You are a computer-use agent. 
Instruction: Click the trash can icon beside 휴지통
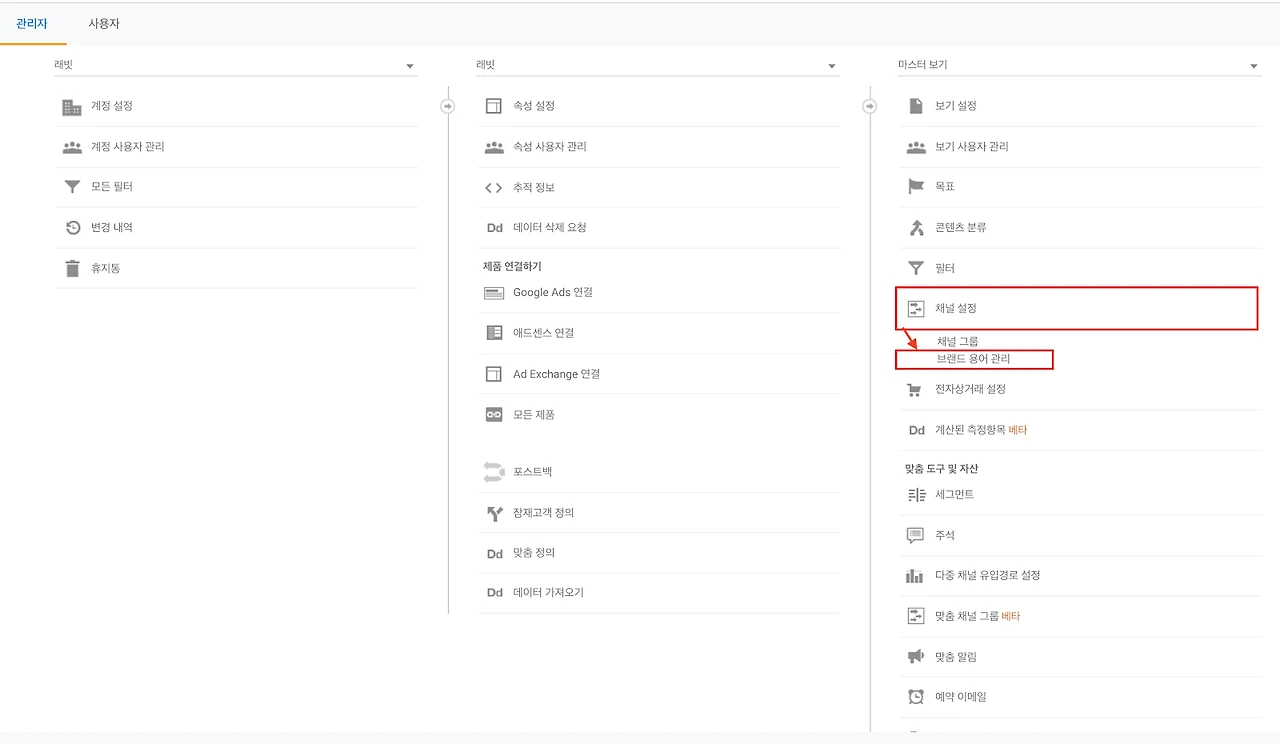[x=72, y=268]
